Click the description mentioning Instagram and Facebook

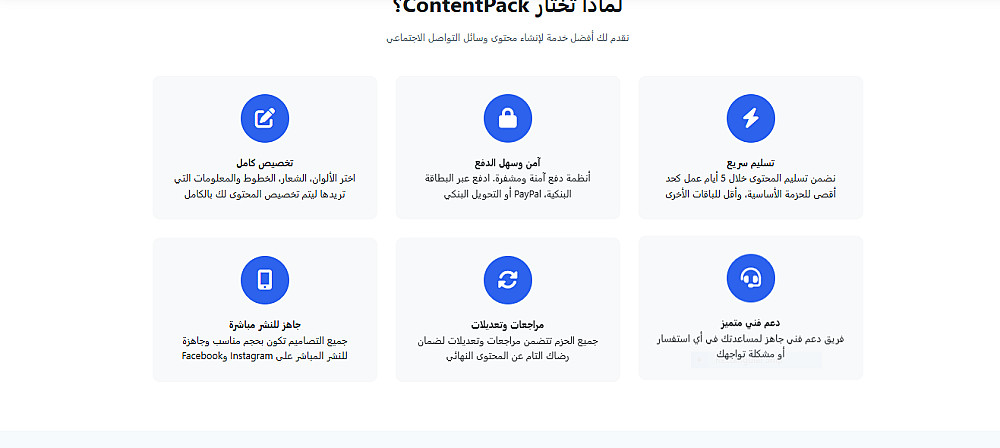(x=265, y=348)
